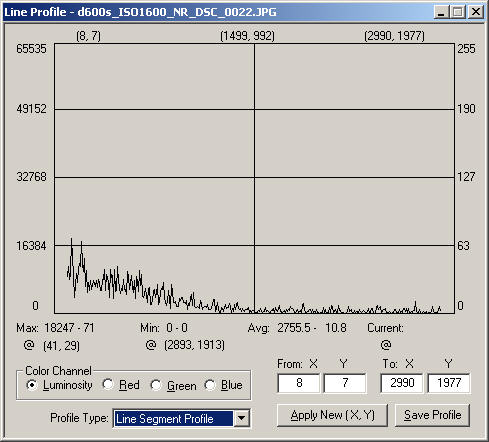
Task: Click the Save Profile button
Action: tap(432, 415)
